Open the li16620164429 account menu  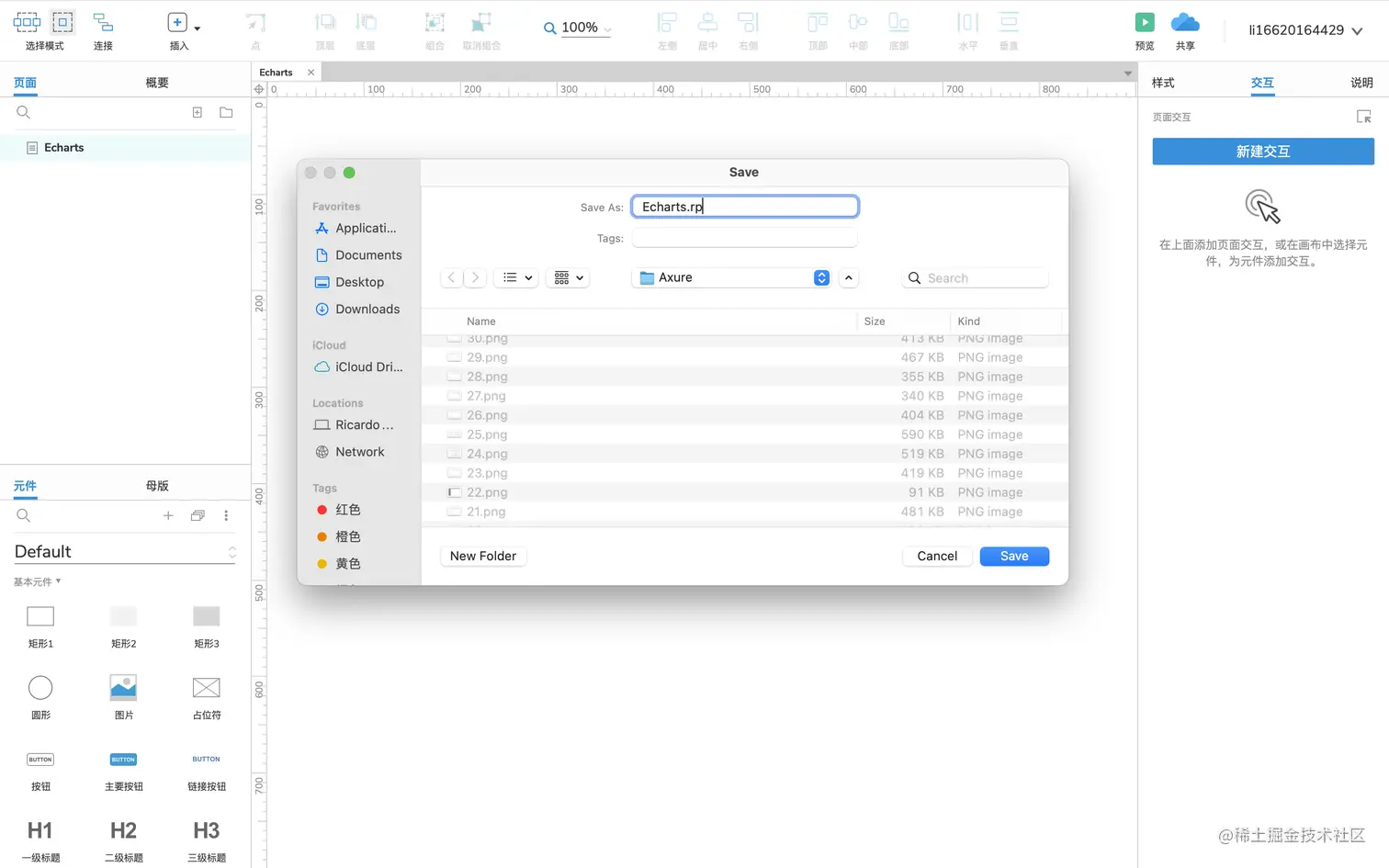[x=1305, y=30]
